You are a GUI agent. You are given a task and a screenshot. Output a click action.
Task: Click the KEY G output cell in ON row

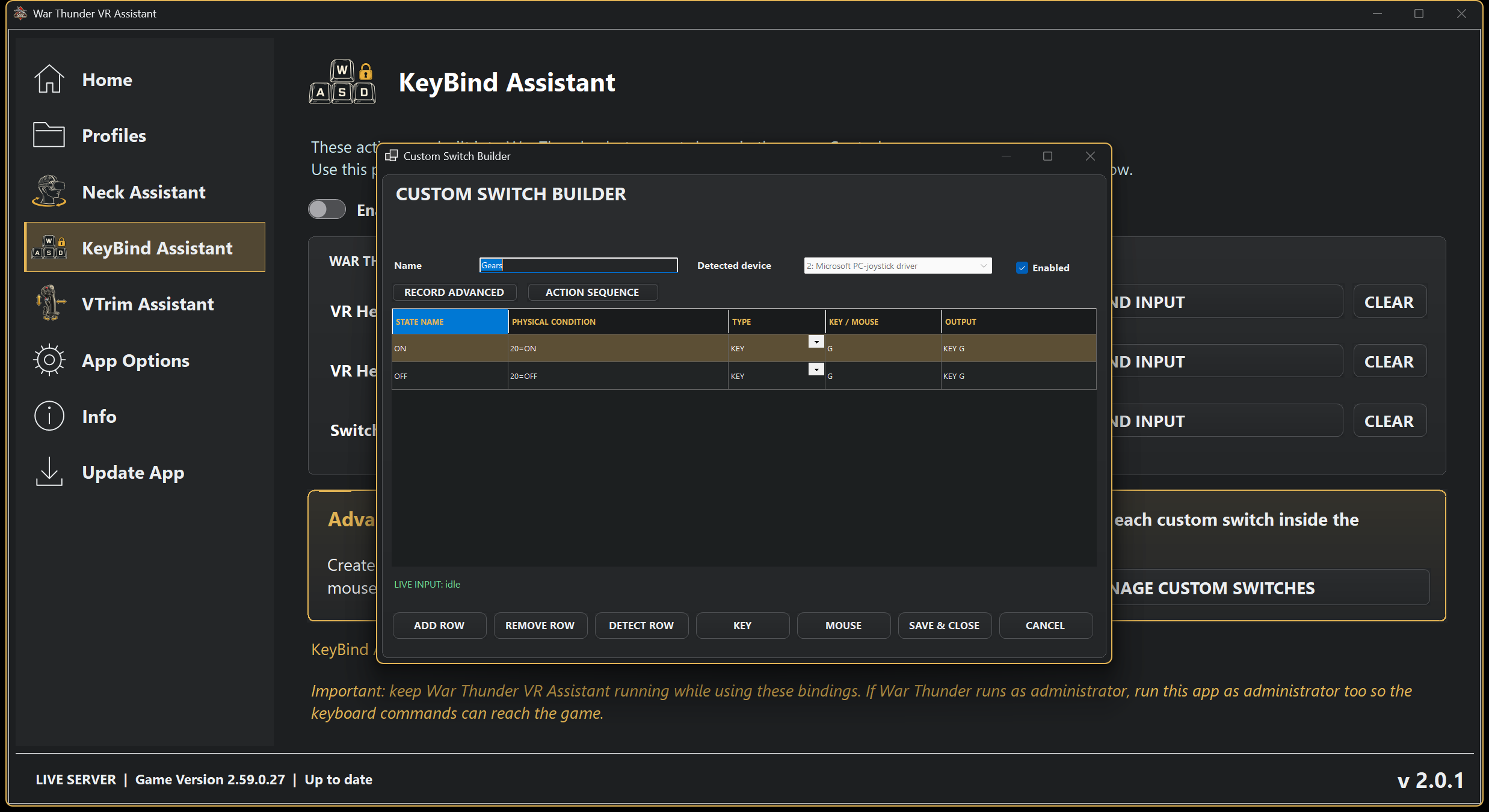click(x=1019, y=348)
